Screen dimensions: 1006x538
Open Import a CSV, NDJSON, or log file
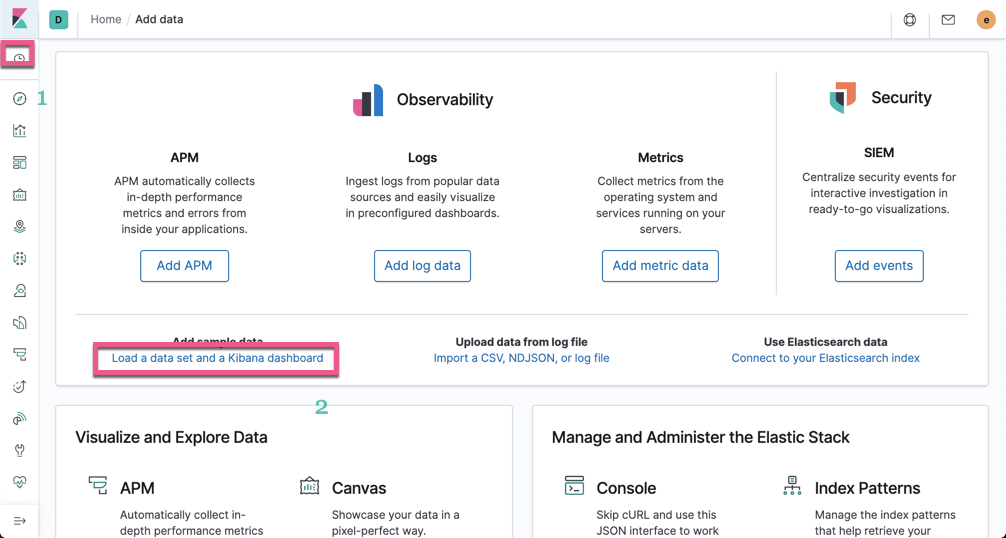[522, 358]
